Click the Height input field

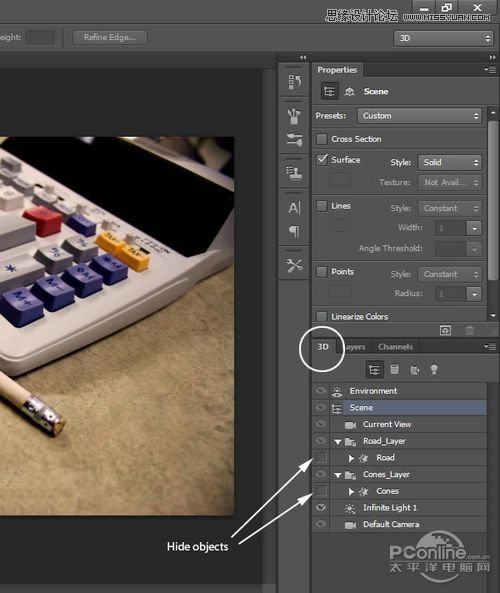click(40, 37)
